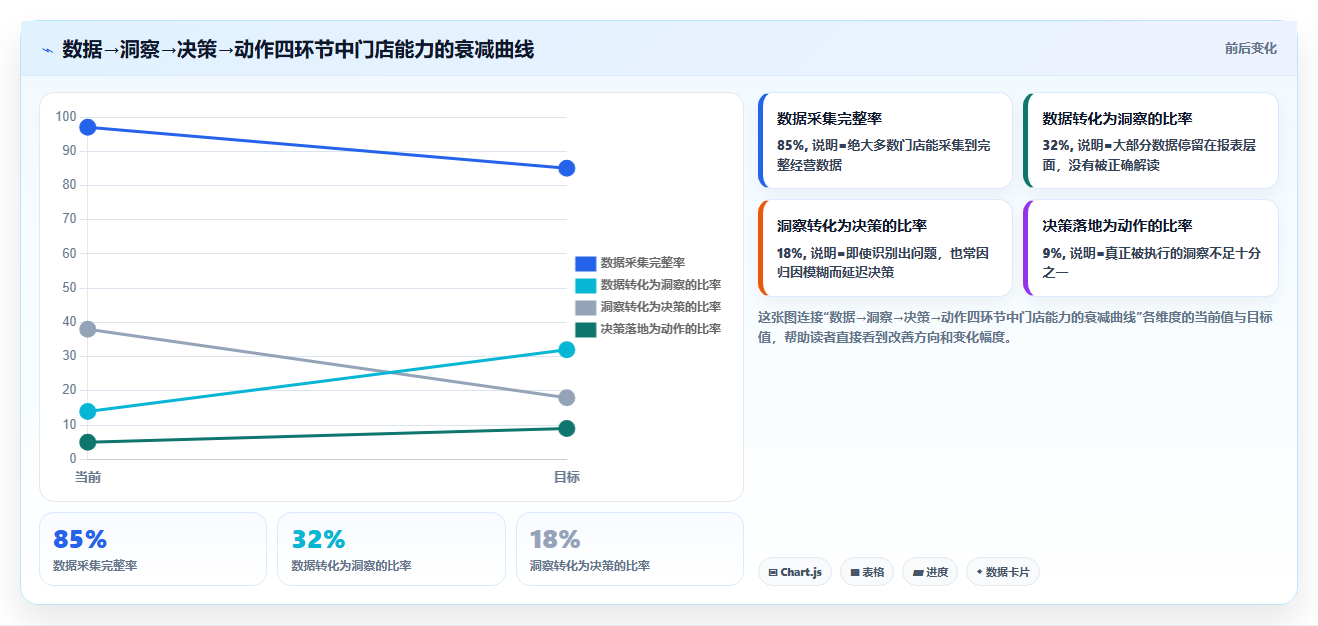This screenshot has width=1318, height=626.
Task: Click the 当前 x-axis label
Action: (x=88, y=477)
